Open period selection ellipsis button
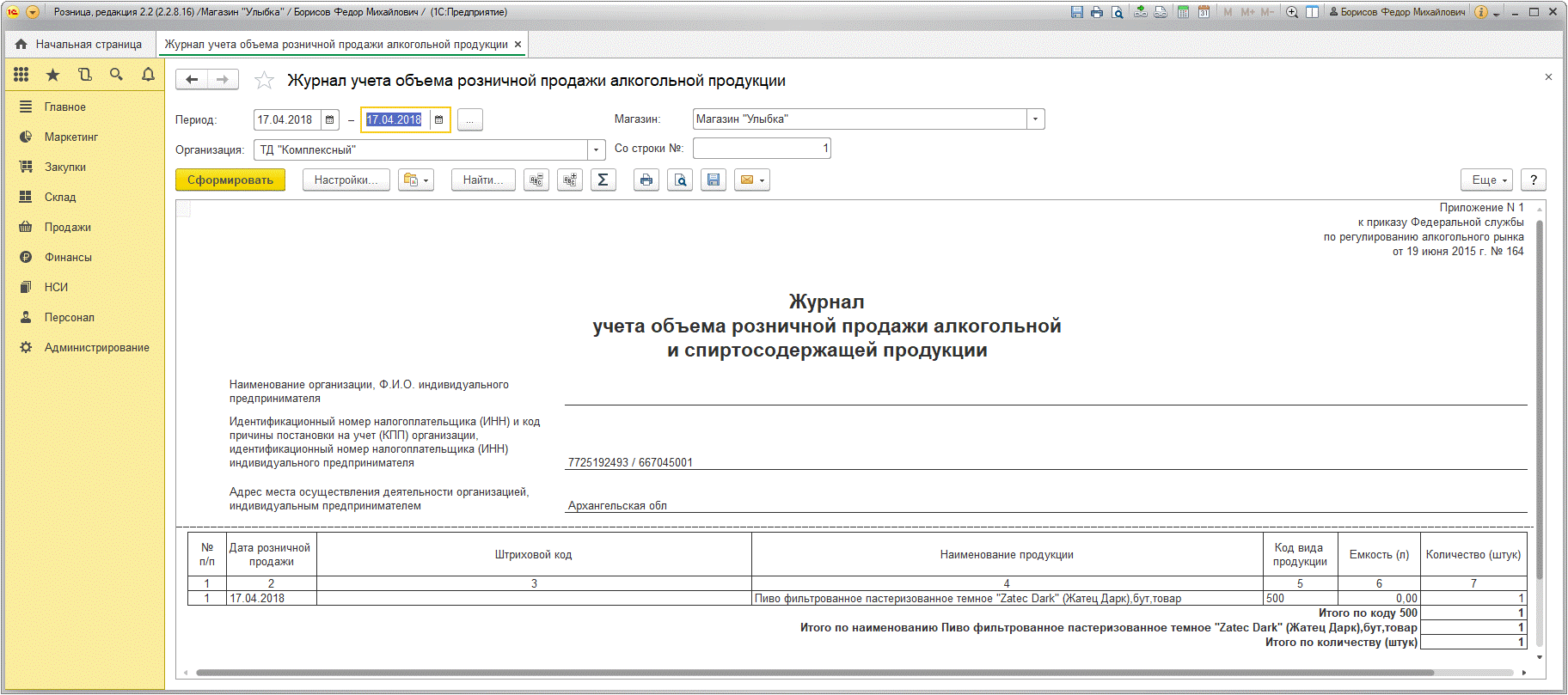 point(470,120)
